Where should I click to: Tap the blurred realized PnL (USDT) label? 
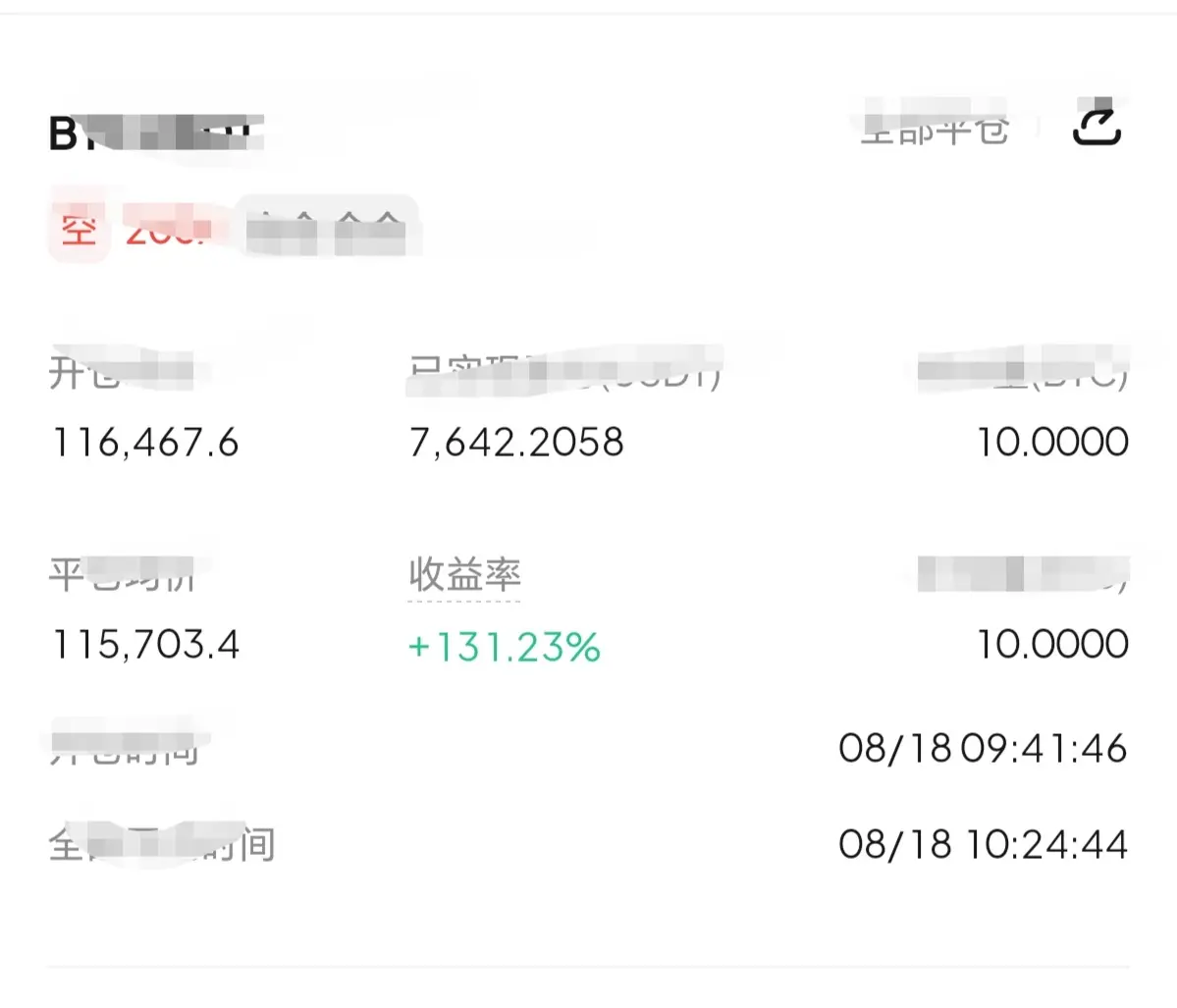pyautogui.click(x=564, y=372)
